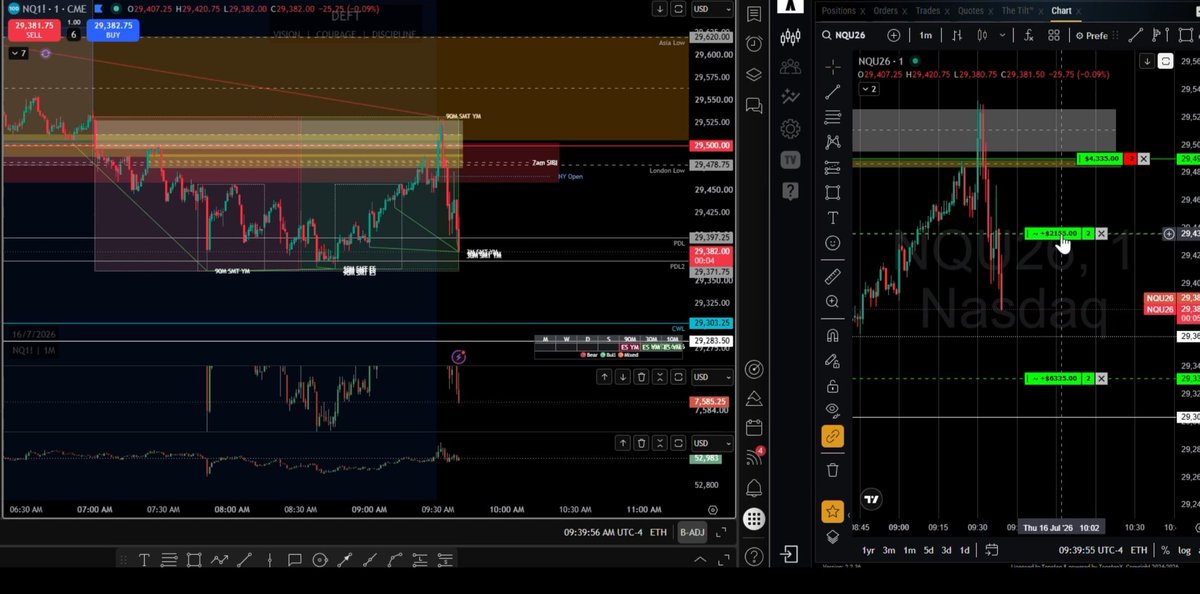Open the watchlist icon in TradingView right rail
1200x594 pixels.
pos(754,14)
